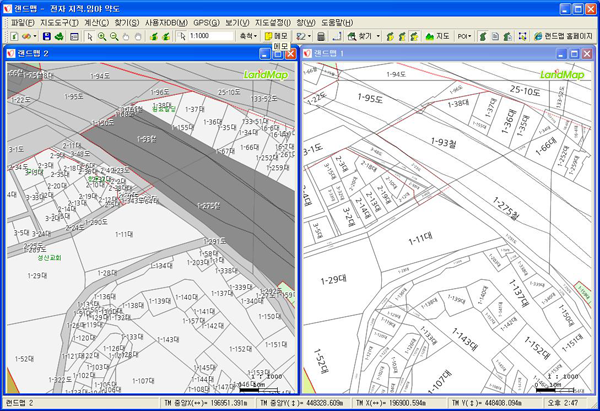Click the first green map icon before the scale pointer
This screenshot has width=600, height=411.
pyautogui.click(x=154, y=36)
